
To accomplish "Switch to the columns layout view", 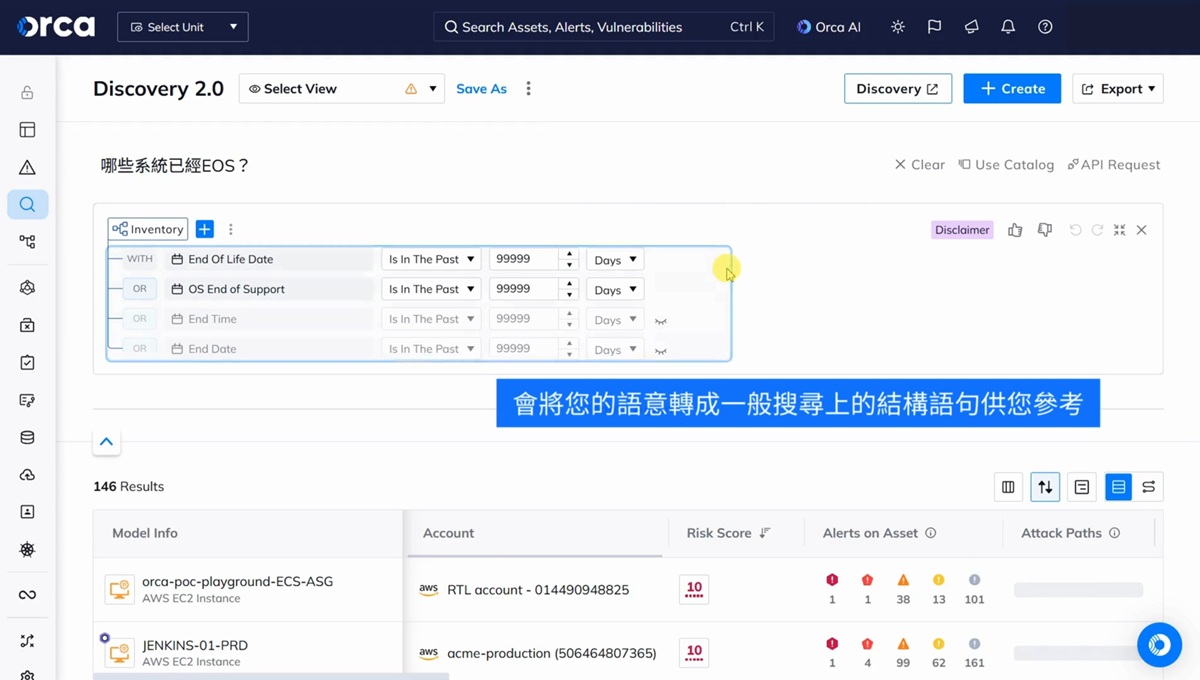I will click(x=1008, y=487).
